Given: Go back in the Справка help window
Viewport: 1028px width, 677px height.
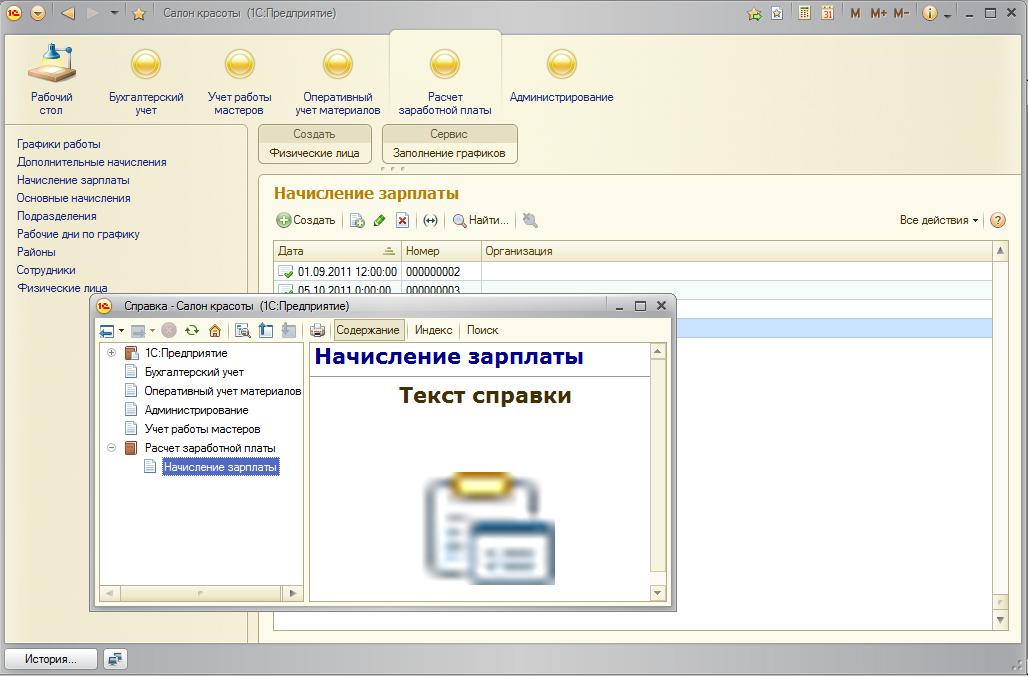Looking at the screenshot, I should (106, 330).
